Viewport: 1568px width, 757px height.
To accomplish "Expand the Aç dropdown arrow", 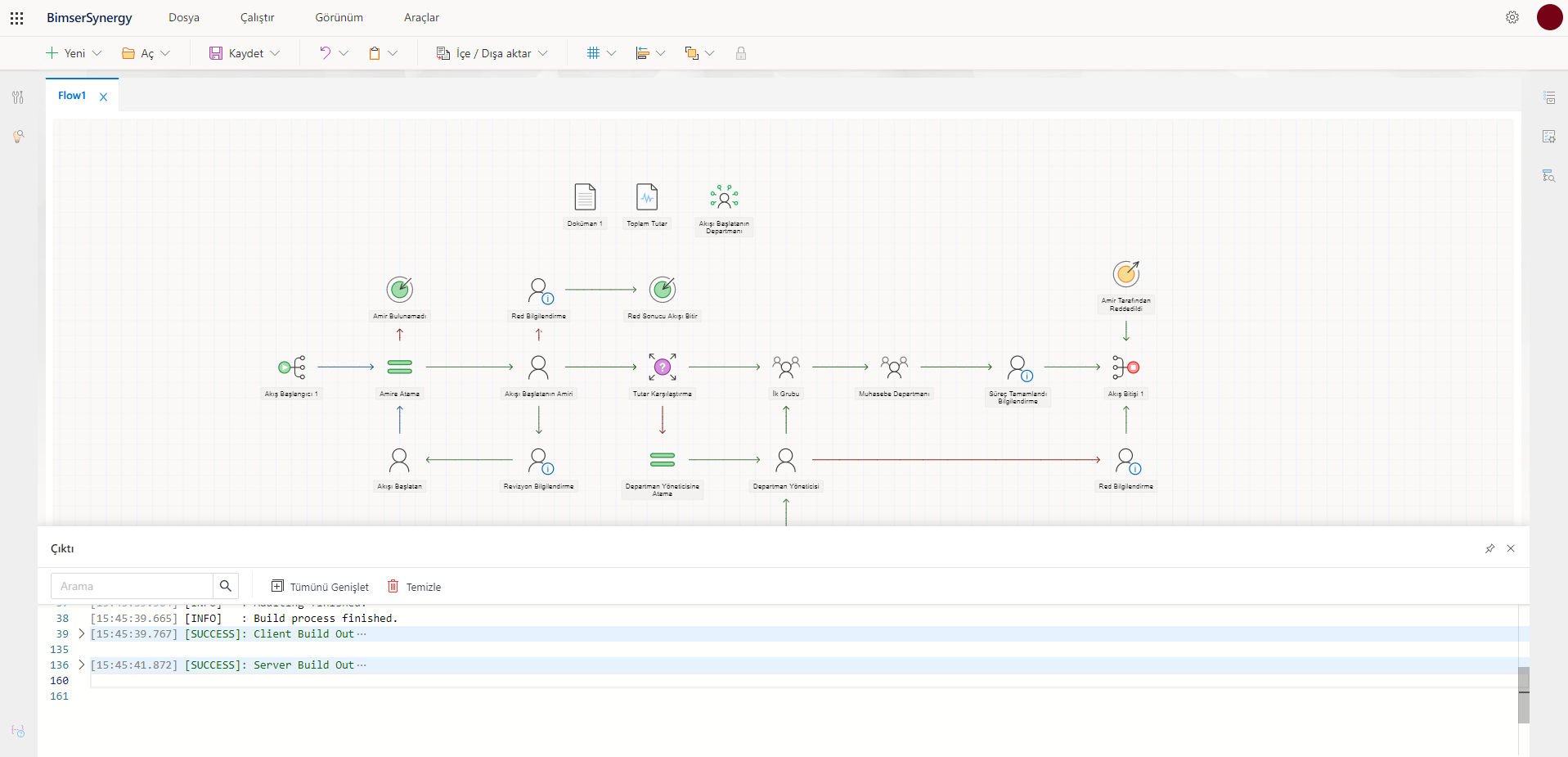I will tap(165, 53).
